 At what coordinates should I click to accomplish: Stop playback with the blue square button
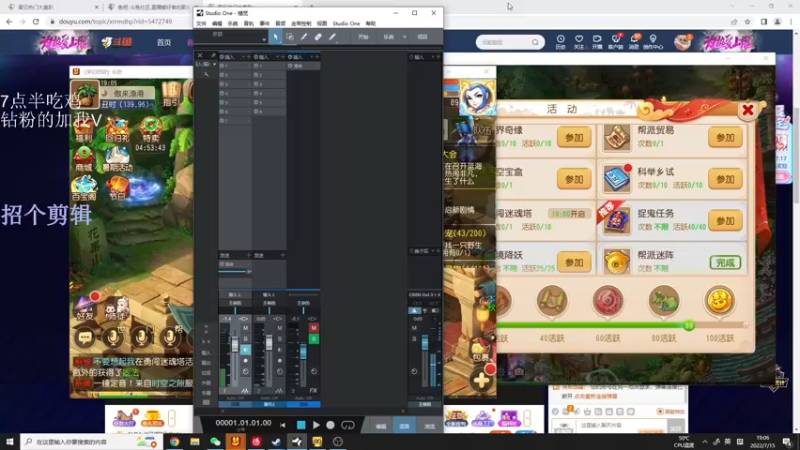pos(301,424)
